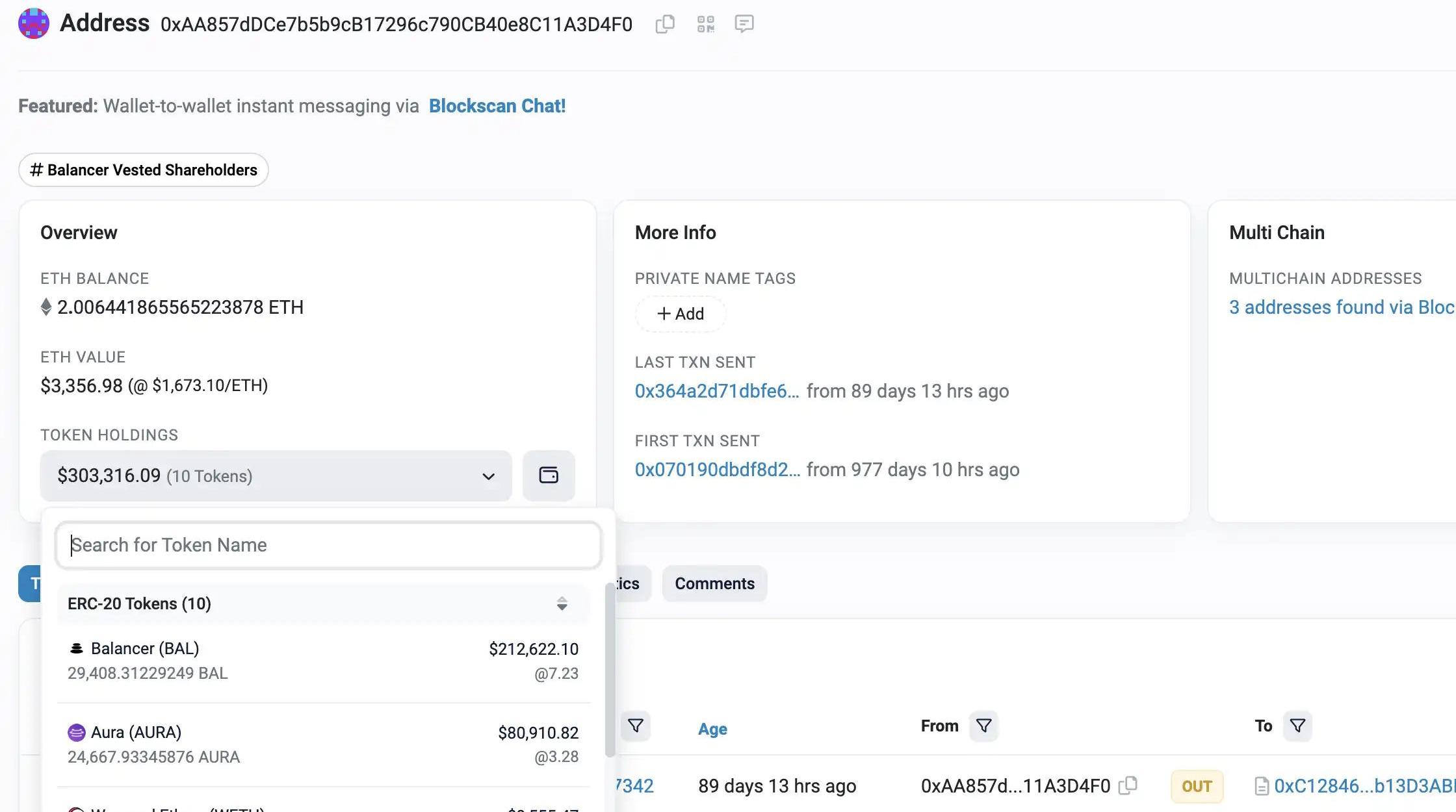Open filter beside the To column
This screenshot has height=812, width=1456.
1297,726
